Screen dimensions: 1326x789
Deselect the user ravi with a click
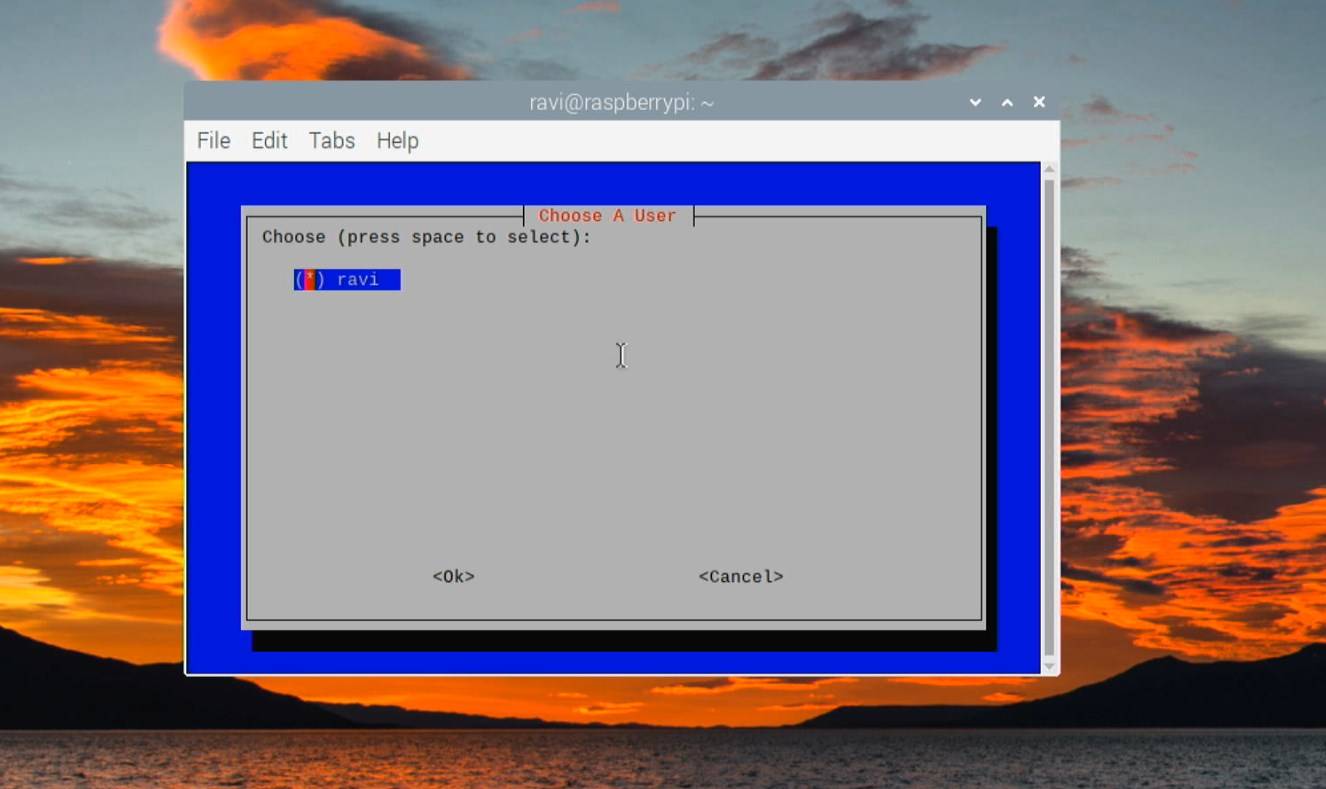point(308,279)
